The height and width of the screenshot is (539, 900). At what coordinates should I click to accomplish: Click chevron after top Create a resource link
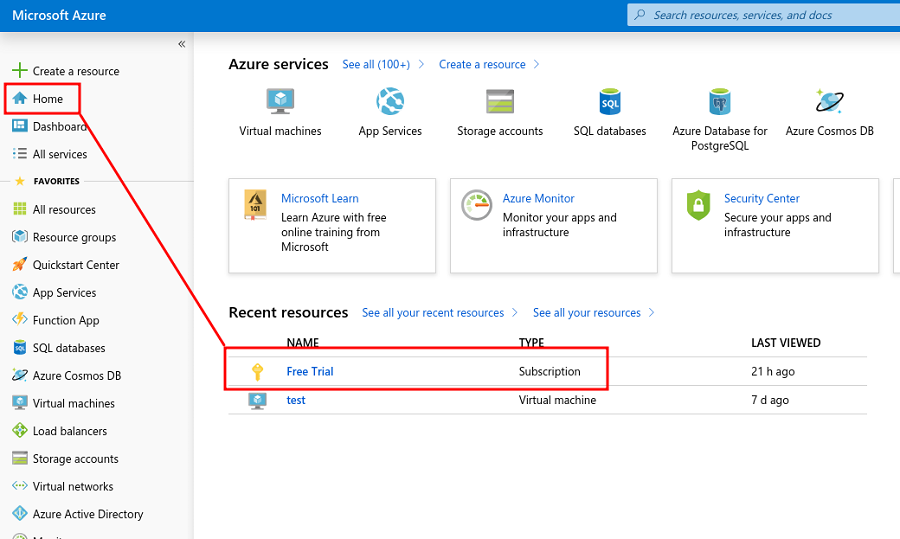tap(537, 64)
